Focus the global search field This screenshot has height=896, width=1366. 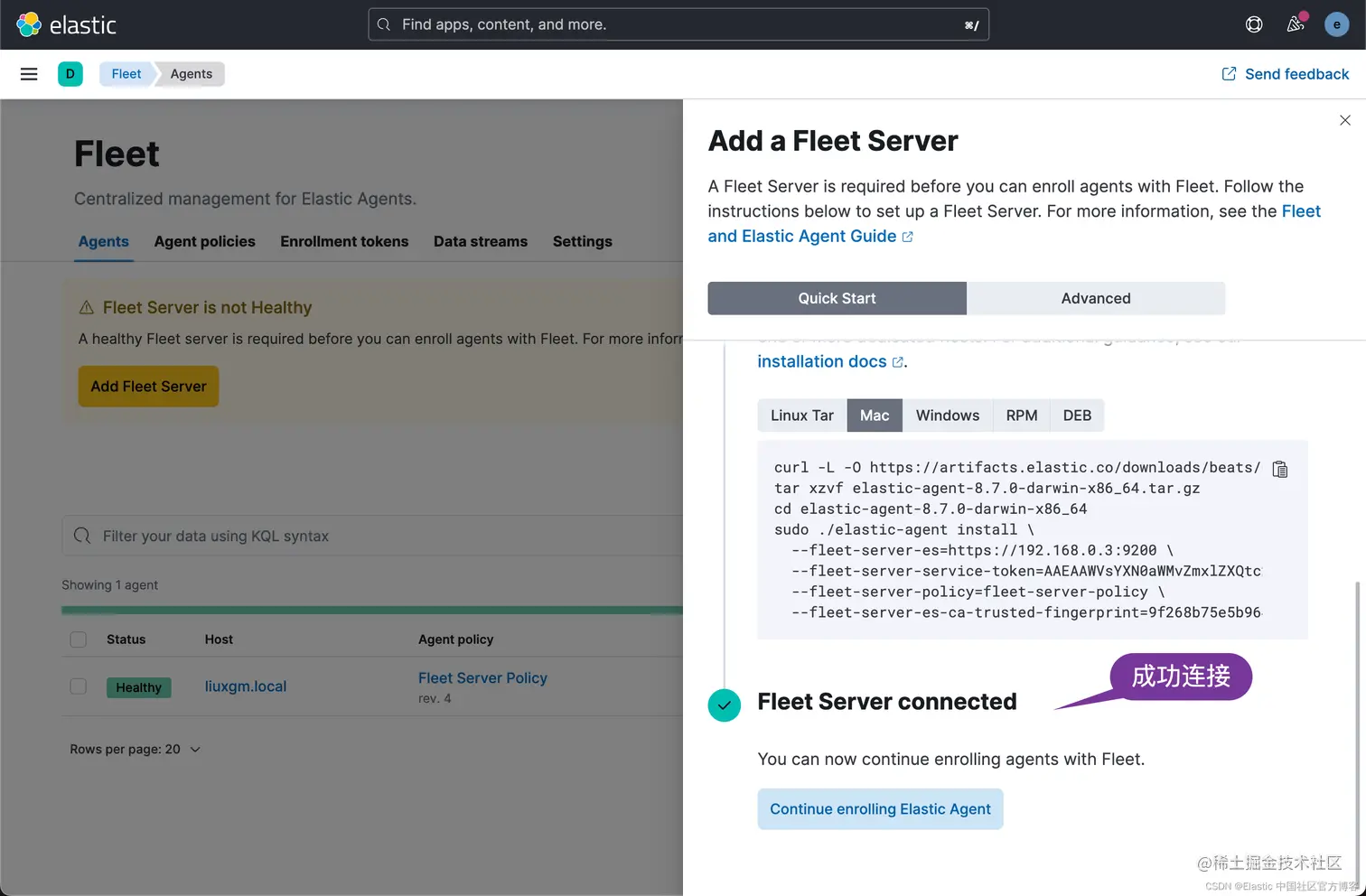pyautogui.click(x=678, y=24)
